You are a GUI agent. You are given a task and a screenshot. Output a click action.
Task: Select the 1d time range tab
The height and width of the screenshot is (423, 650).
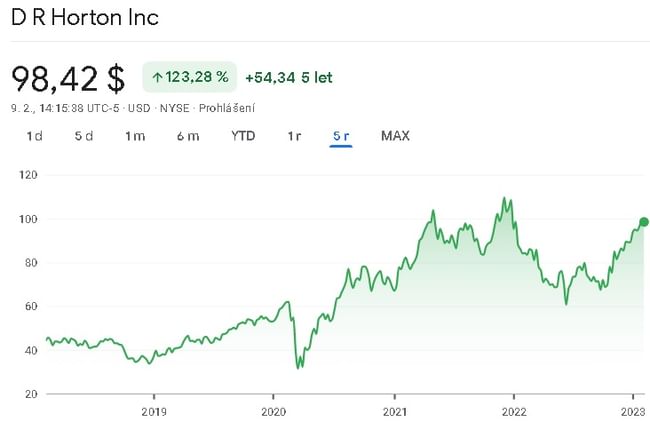click(34, 136)
